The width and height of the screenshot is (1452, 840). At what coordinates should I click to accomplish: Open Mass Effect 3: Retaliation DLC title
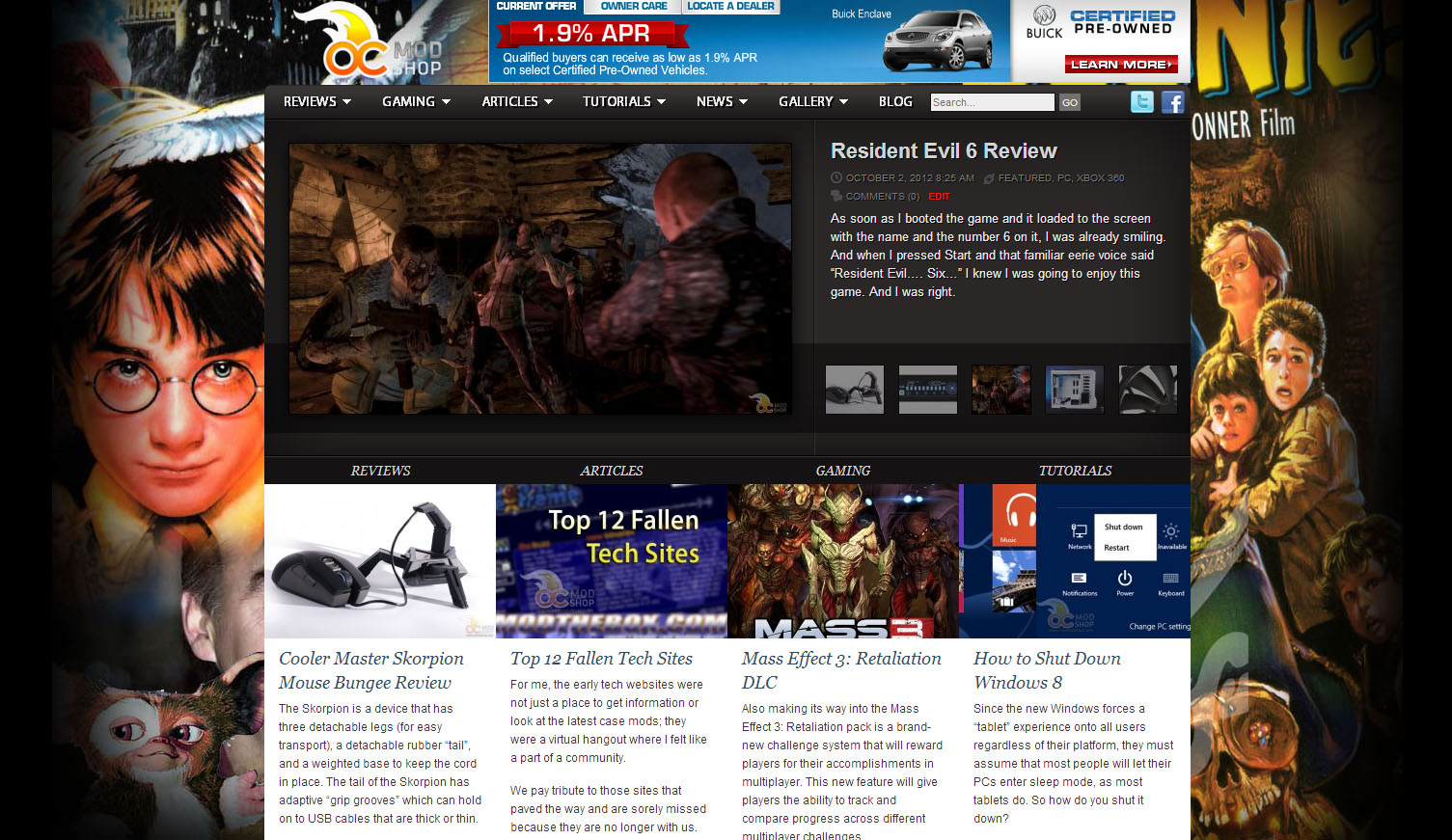841,670
